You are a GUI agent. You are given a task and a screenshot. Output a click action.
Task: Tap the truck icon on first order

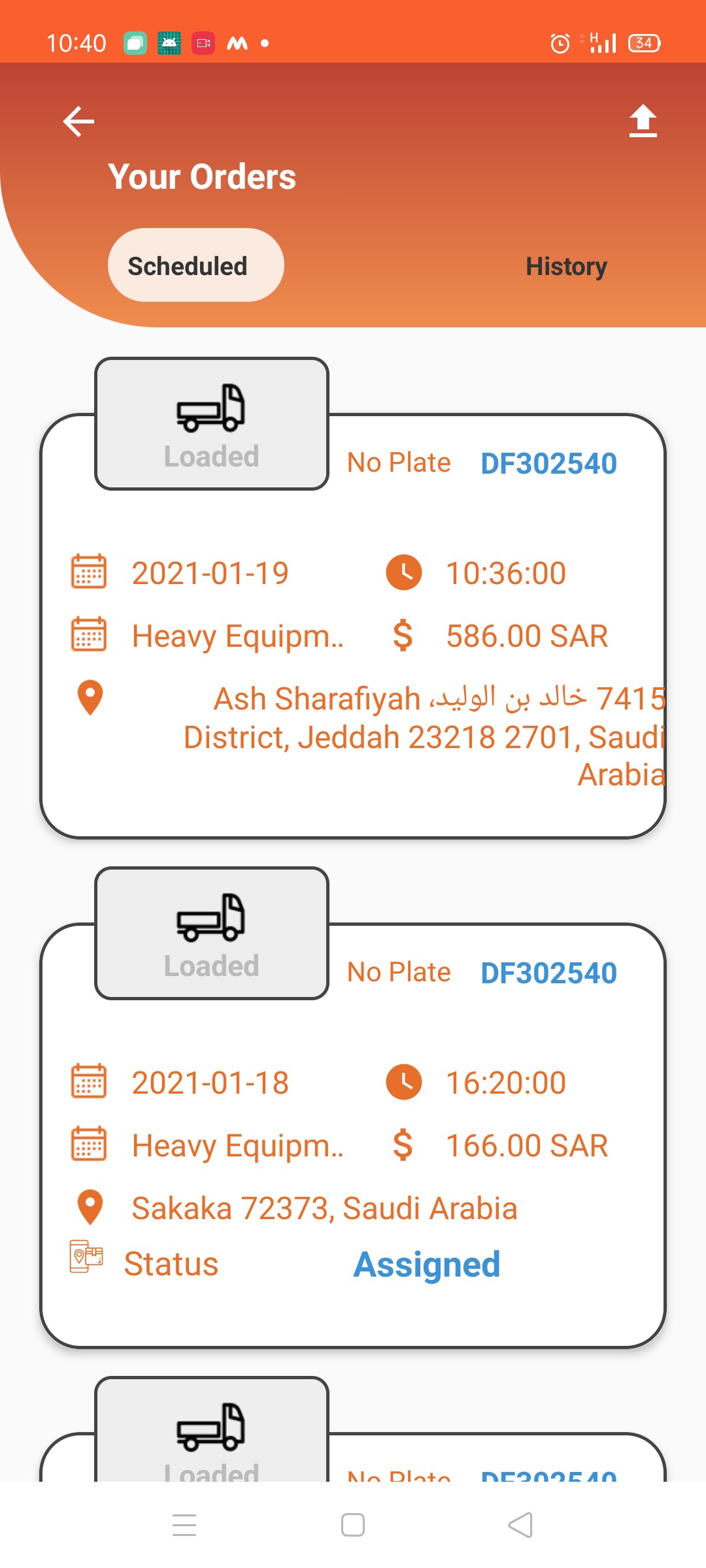210,408
